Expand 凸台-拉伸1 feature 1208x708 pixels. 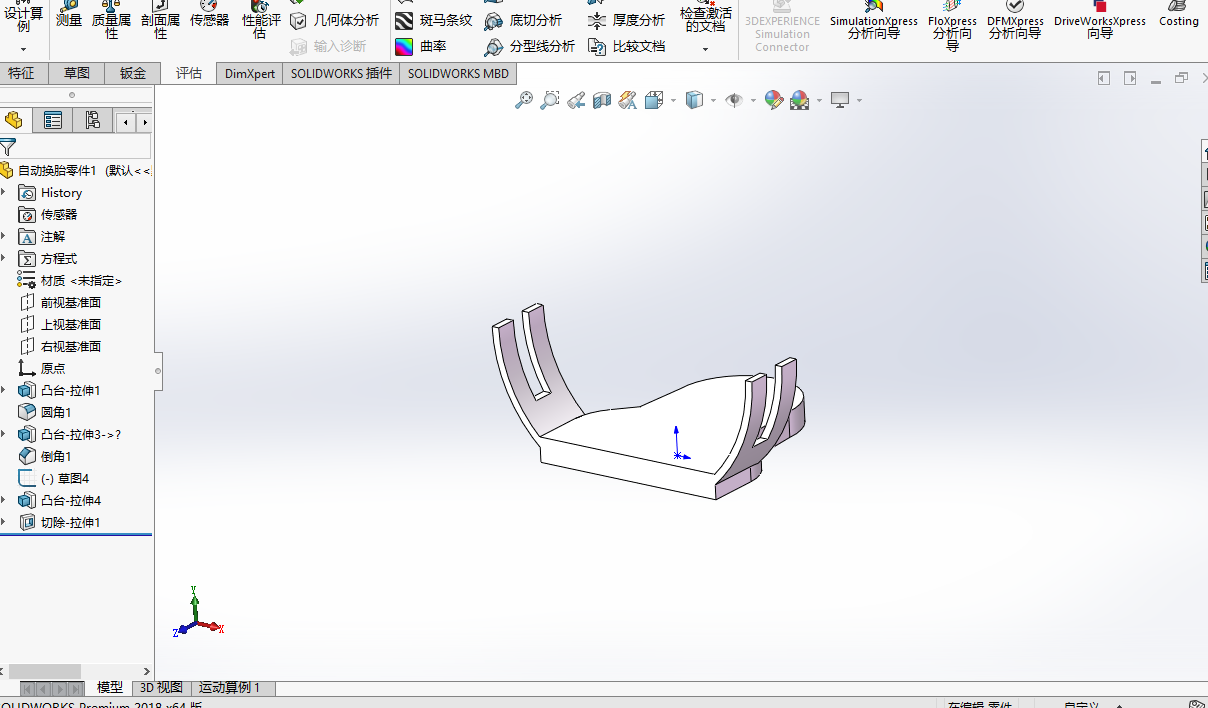click(x=4, y=390)
